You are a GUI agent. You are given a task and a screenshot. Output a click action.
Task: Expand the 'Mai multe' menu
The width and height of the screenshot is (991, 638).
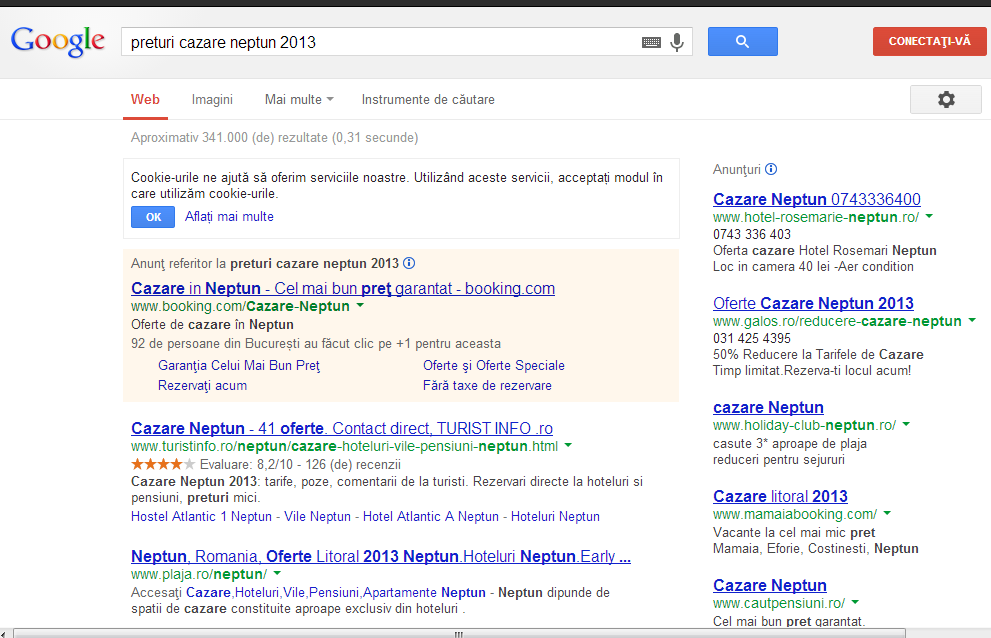click(298, 99)
